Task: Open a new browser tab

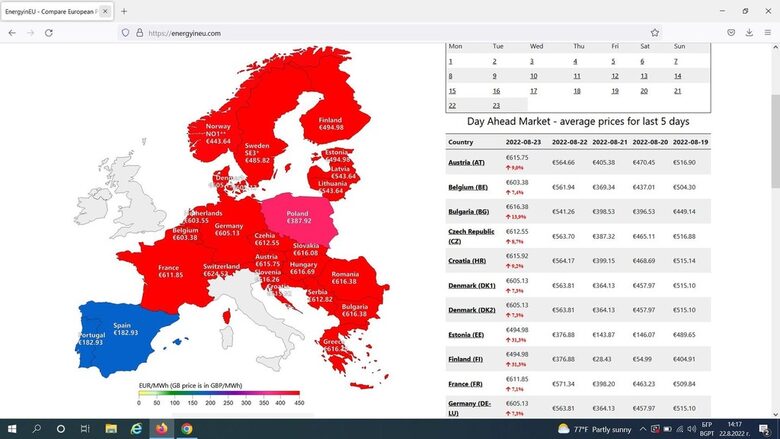Action: tap(124, 11)
